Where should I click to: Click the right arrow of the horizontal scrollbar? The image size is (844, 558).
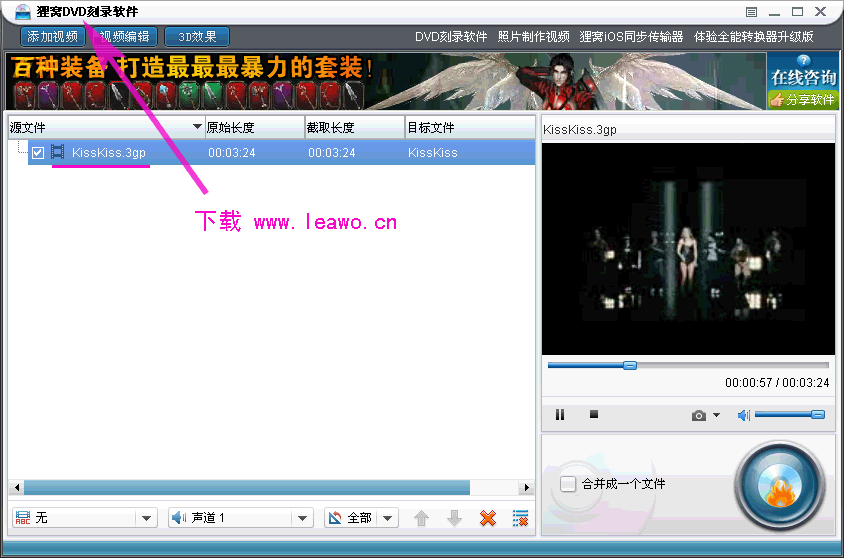pyautogui.click(x=526, y=488)
